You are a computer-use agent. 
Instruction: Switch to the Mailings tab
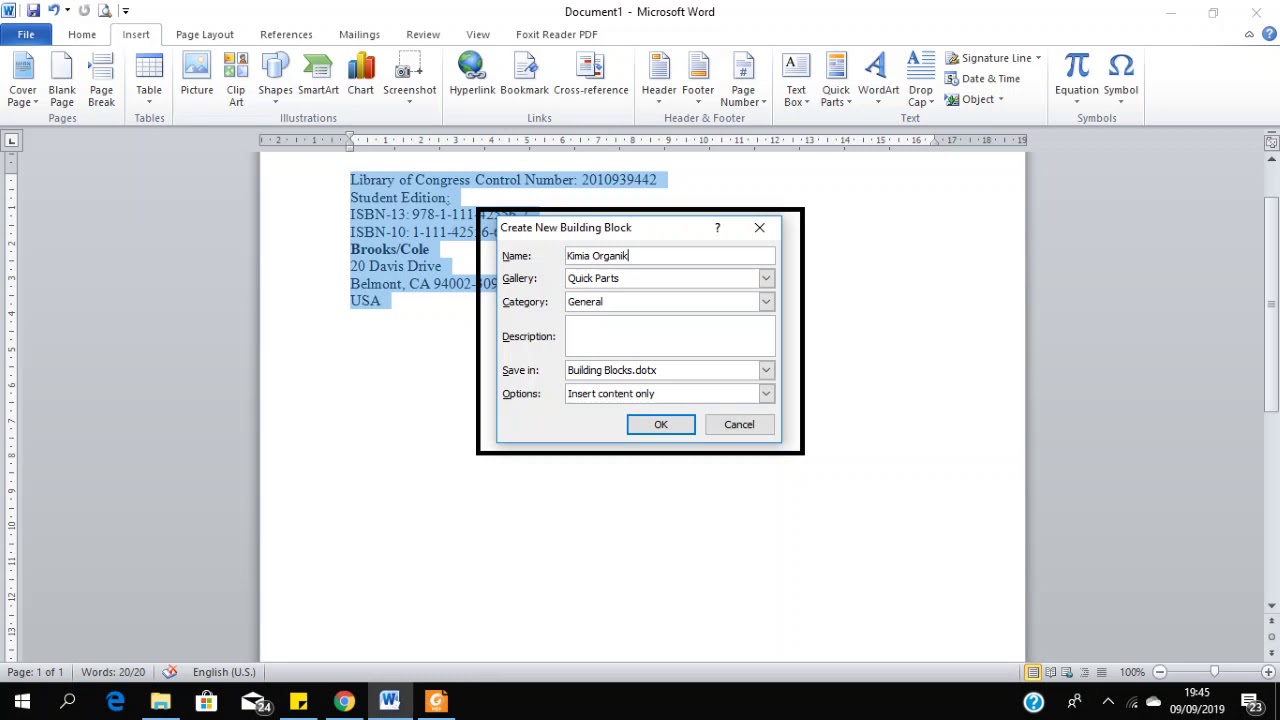[359, 35]
